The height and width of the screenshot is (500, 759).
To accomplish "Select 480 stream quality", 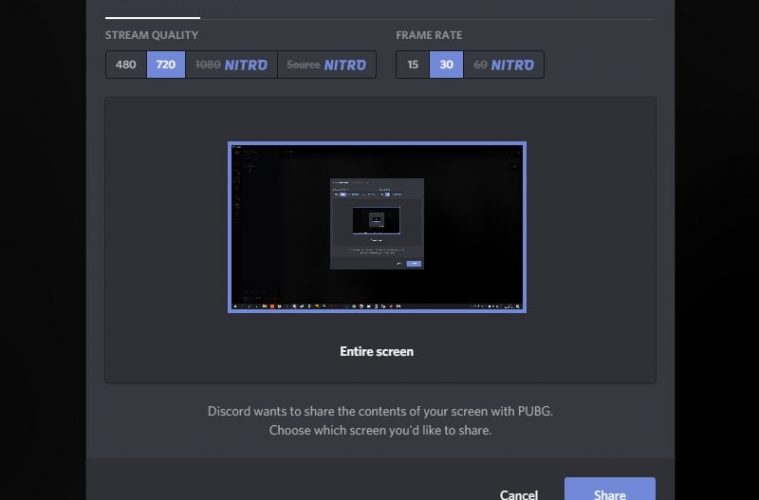I will [x=126, y=64].
